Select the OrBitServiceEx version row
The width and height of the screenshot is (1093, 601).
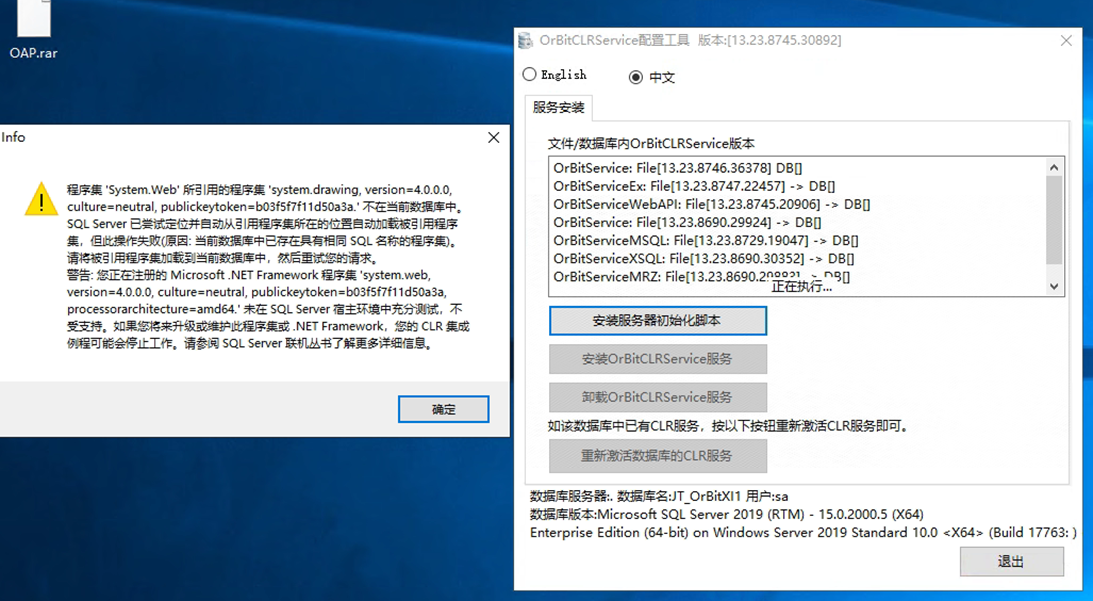click(x=694, y=186)
